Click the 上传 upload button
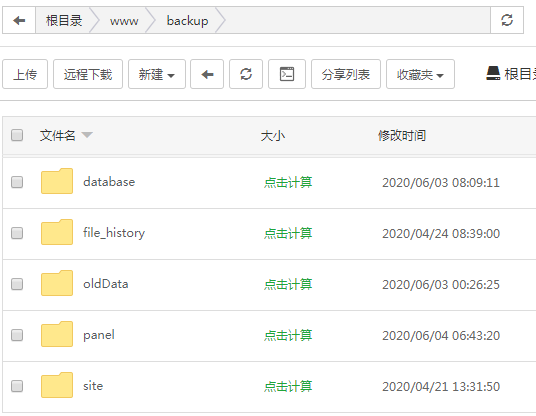Image resolution: width=536 pixels, height=416 pixels. [x=25, y=74]
